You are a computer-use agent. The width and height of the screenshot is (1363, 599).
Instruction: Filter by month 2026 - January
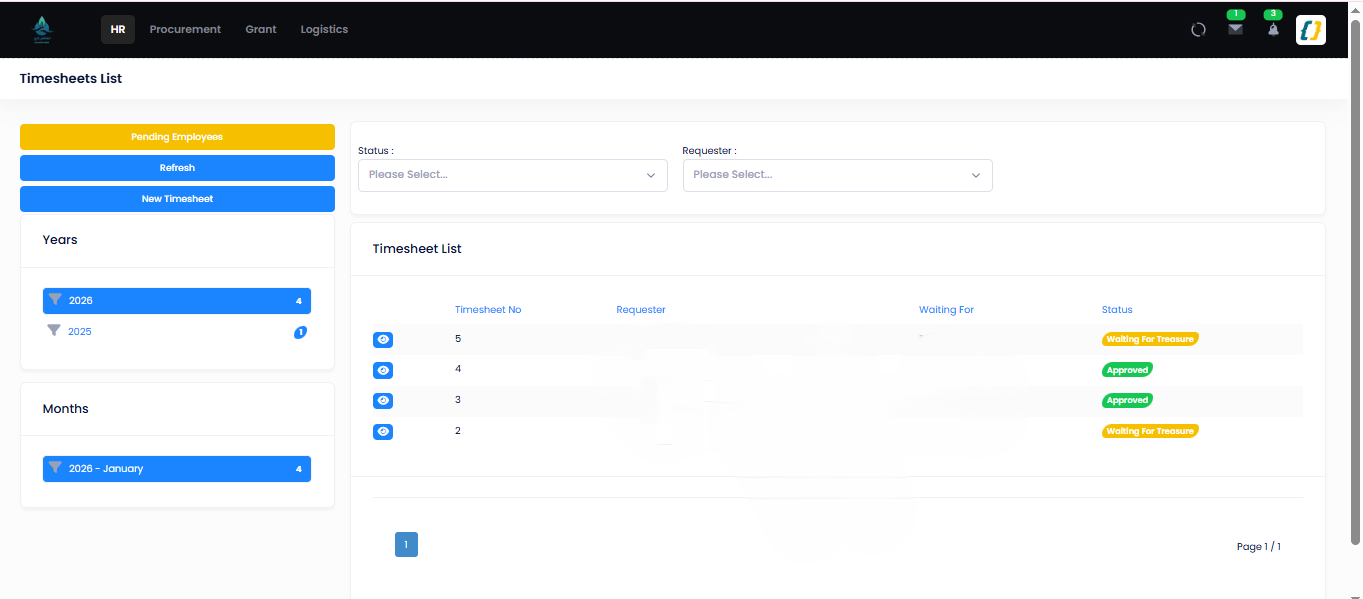177,469
